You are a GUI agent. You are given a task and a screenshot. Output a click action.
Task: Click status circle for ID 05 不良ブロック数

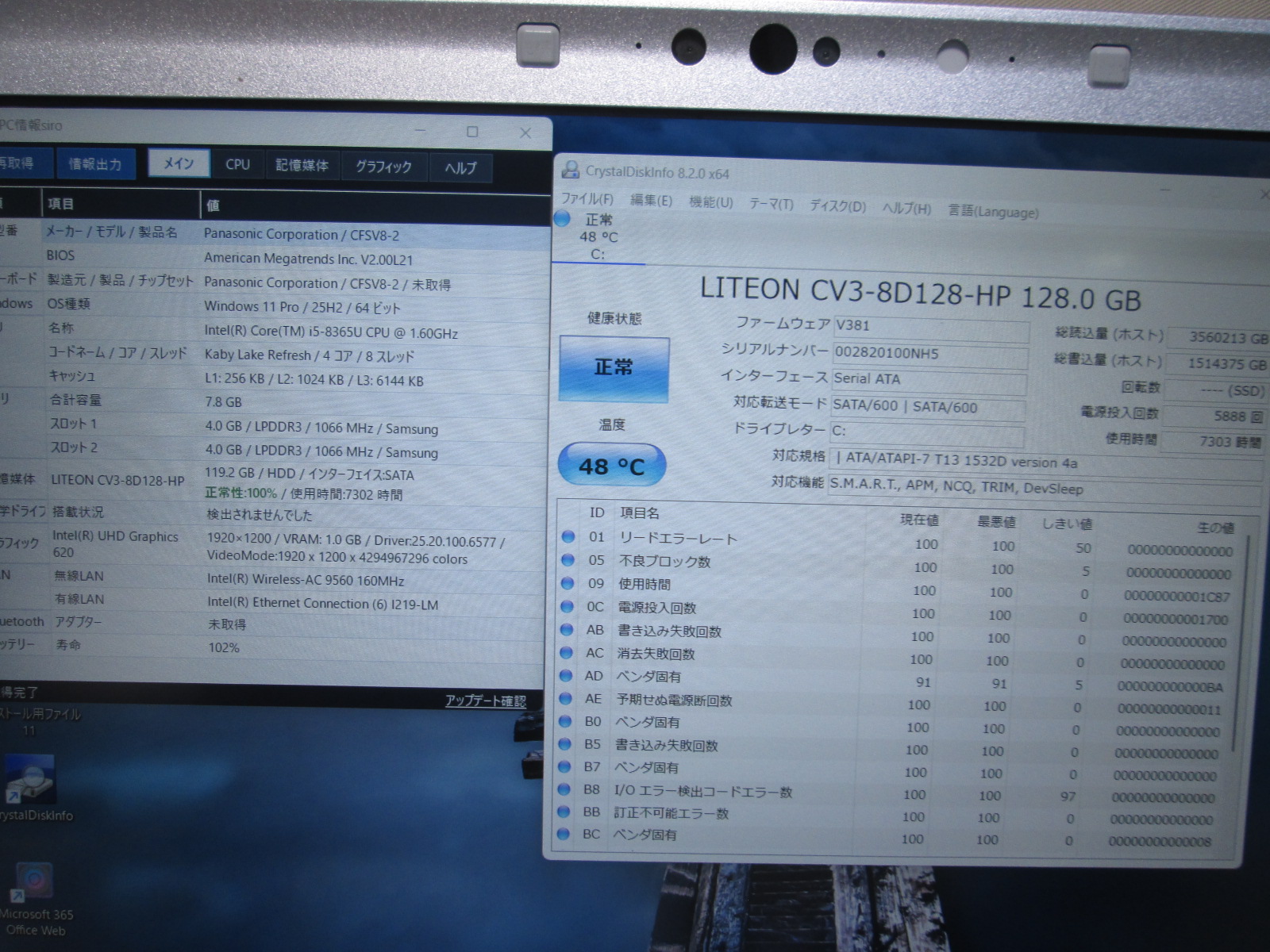(568, 560)
